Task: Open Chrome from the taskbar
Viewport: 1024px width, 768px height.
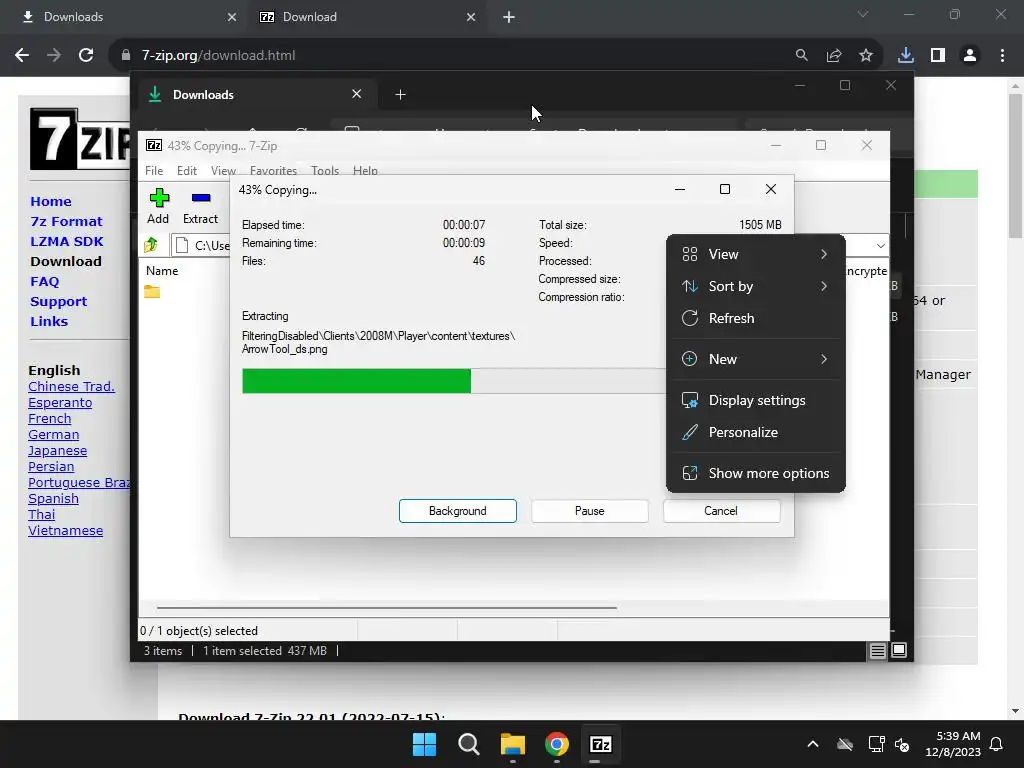Action: pyautogui.click(x=556, y=744)
